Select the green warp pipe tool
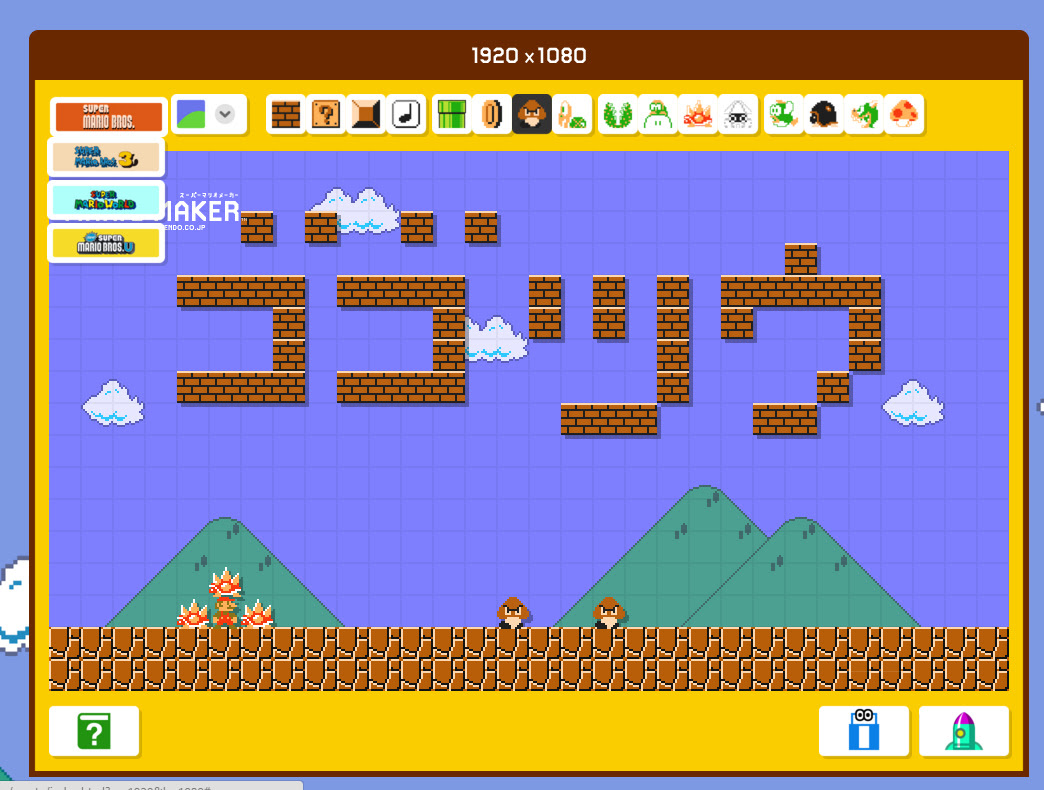 click(x=451, y=114)
